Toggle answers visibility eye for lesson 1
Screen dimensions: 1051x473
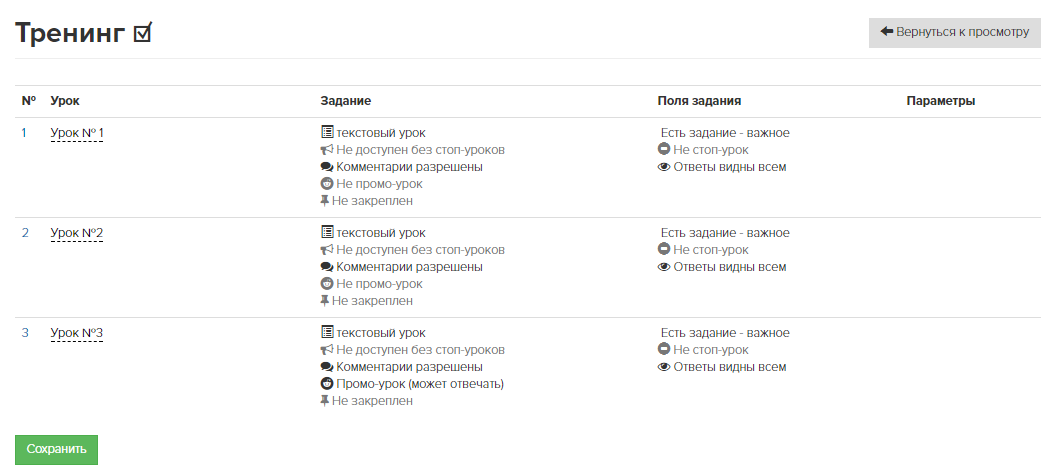coord(664,167)
